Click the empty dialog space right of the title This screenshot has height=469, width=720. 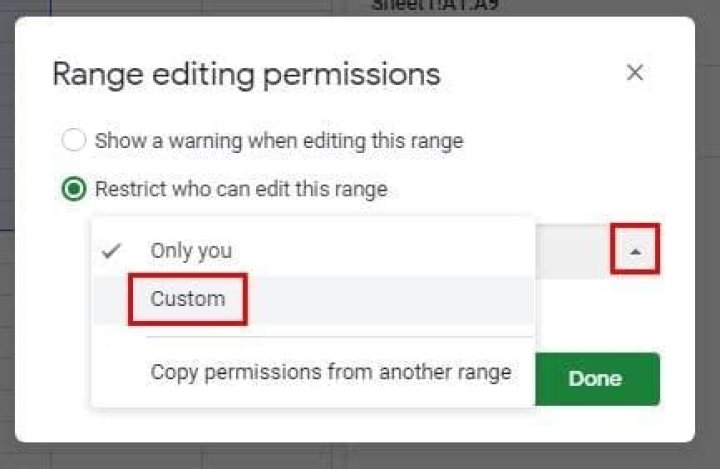pos(530,73)
